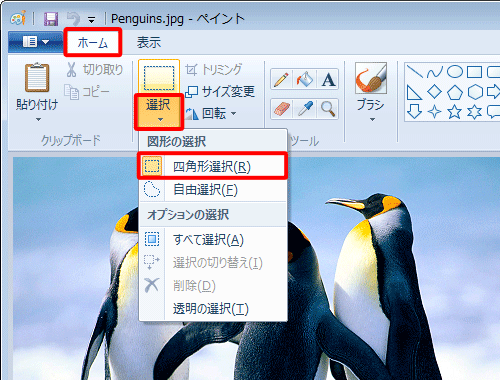Click the トリミング crop button
The image size is (500, 380).
coord(214,70)
